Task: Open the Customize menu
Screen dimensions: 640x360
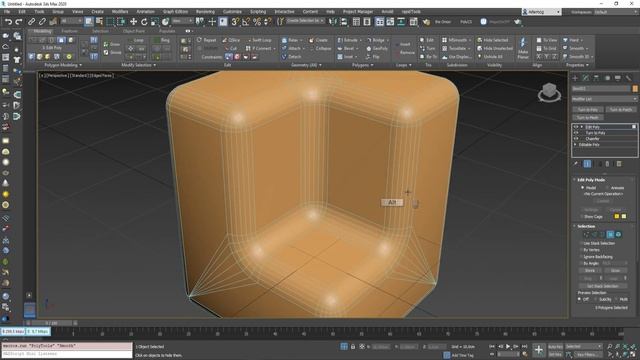Action: tap(232, 11)
